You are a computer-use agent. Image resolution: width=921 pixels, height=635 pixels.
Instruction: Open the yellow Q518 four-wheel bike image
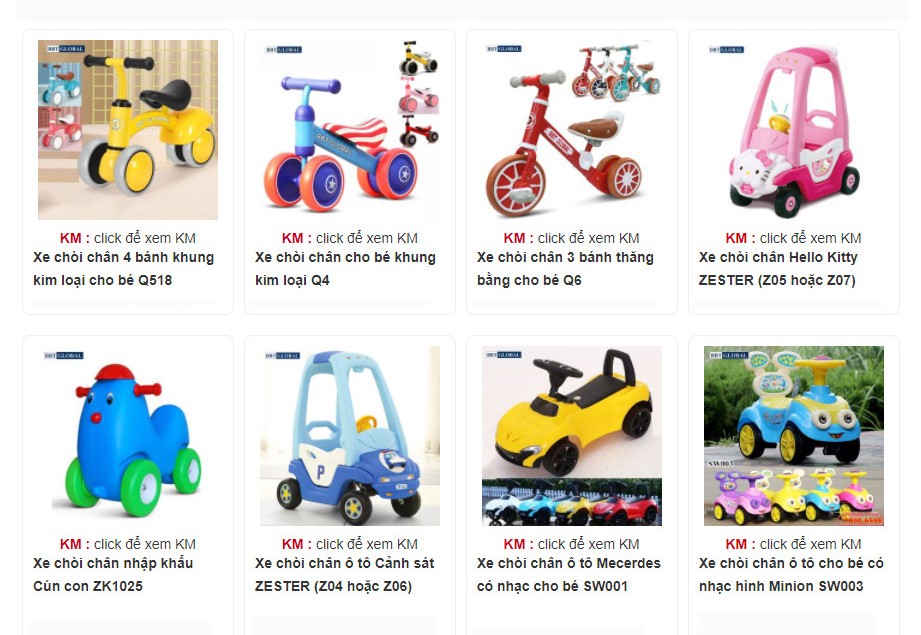point(128,130)
